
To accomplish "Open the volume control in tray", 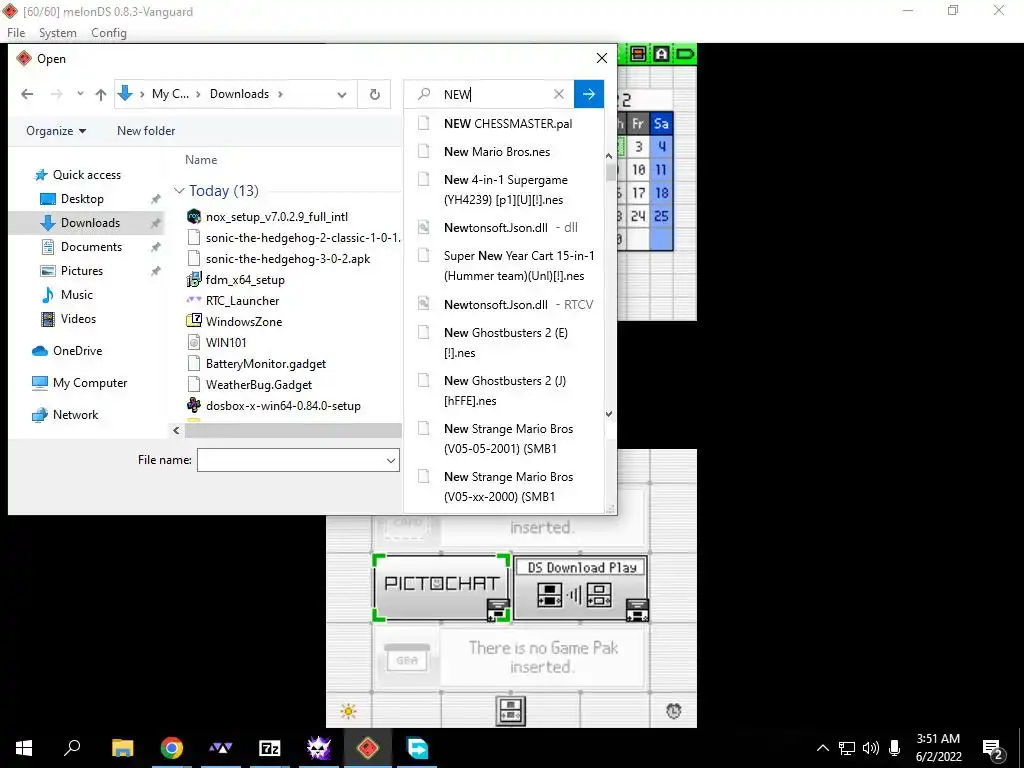I will [871, 748].
